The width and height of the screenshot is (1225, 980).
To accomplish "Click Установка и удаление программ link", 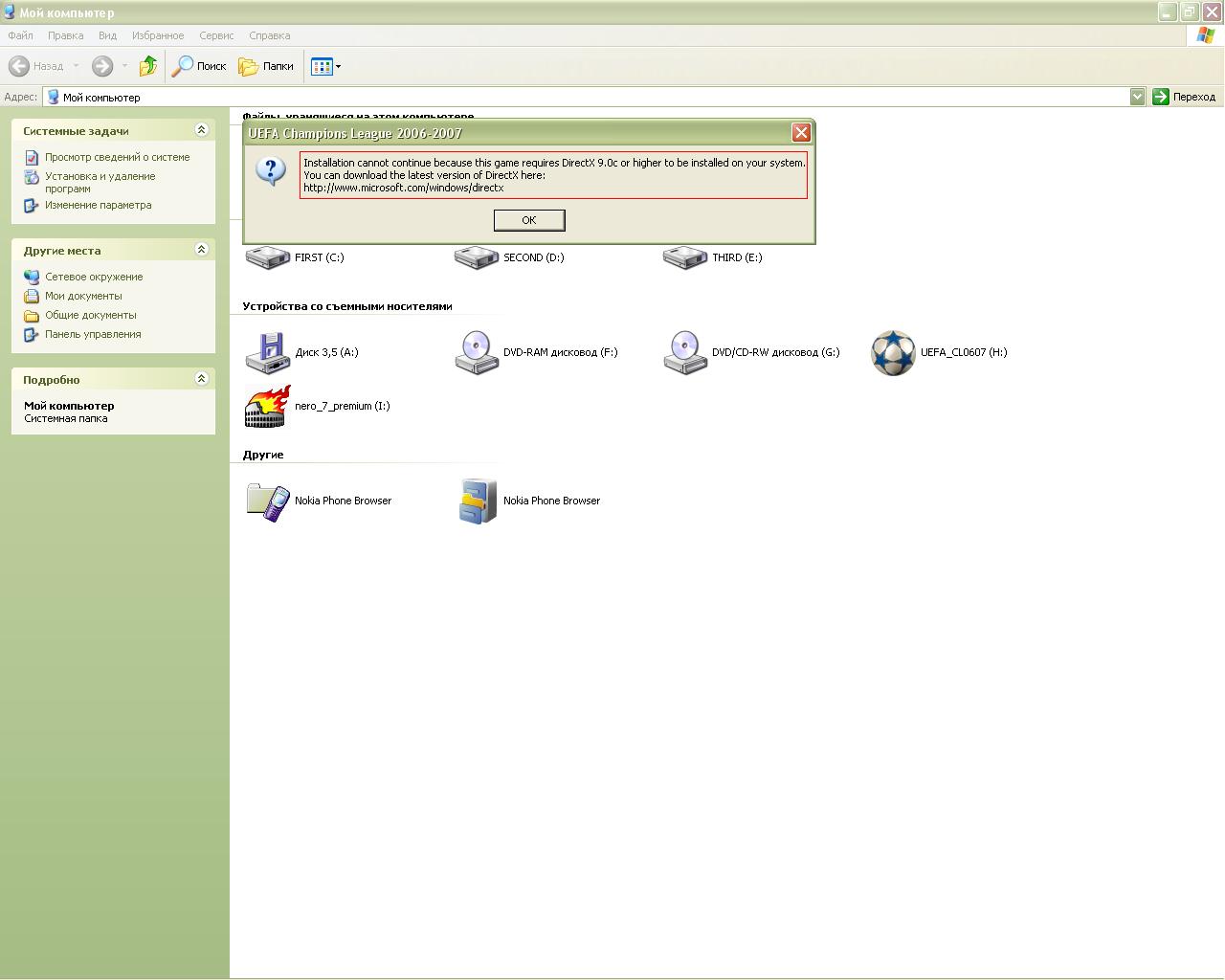I will [x=100, y=182].
